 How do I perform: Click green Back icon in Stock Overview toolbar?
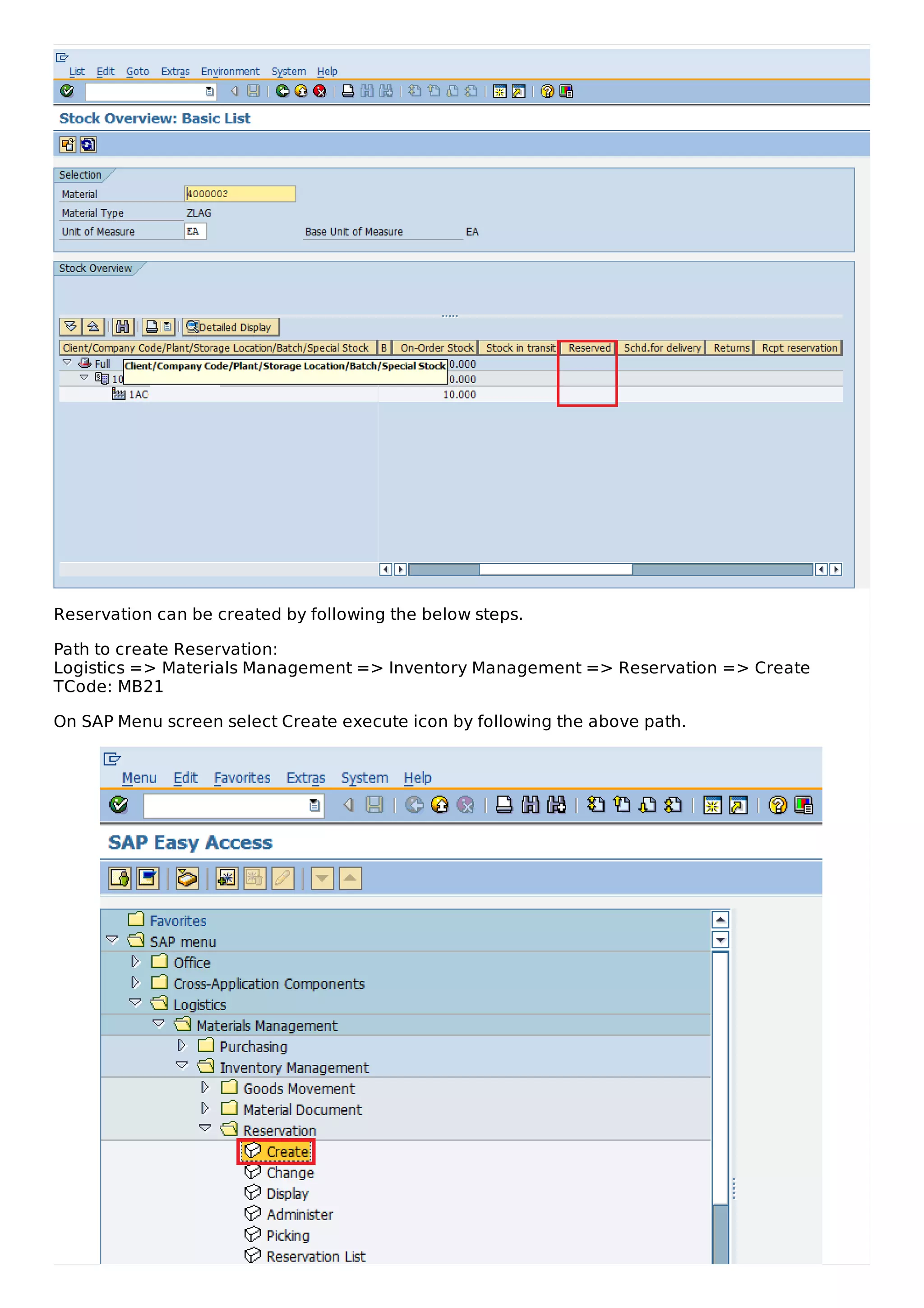coord(282,91)
